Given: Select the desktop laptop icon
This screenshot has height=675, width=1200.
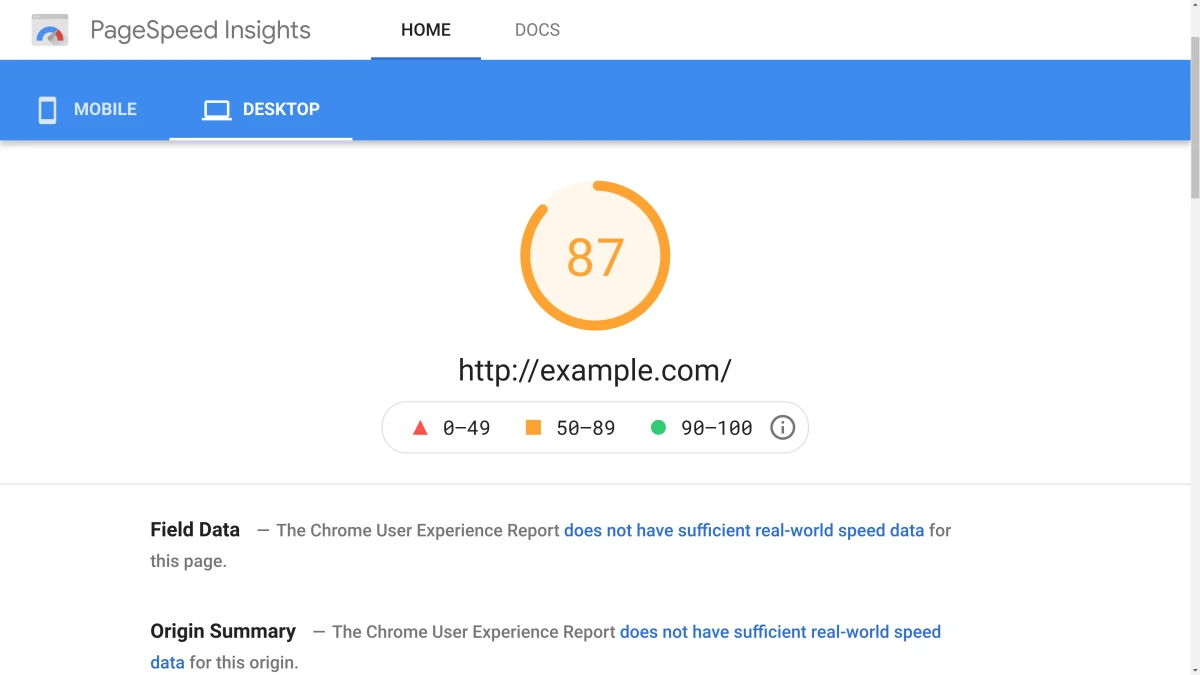Looking at the screenshot, I should pyautogui.click(x=216, y=109).
